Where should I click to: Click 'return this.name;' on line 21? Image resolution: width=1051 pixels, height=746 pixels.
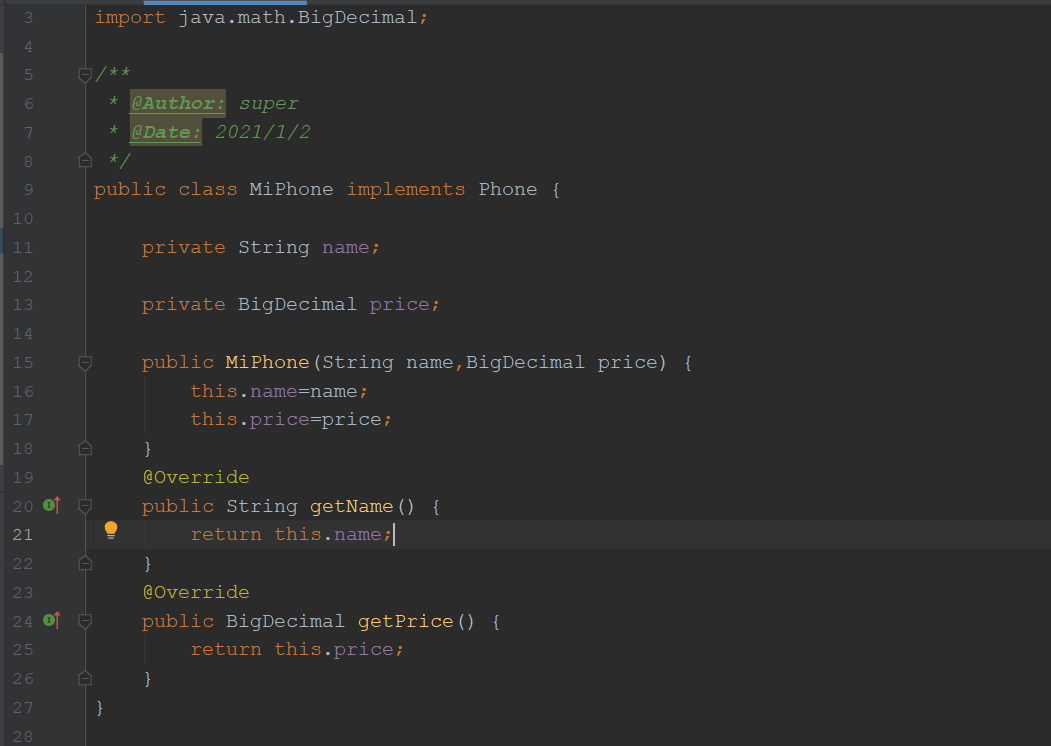point(291,534)
